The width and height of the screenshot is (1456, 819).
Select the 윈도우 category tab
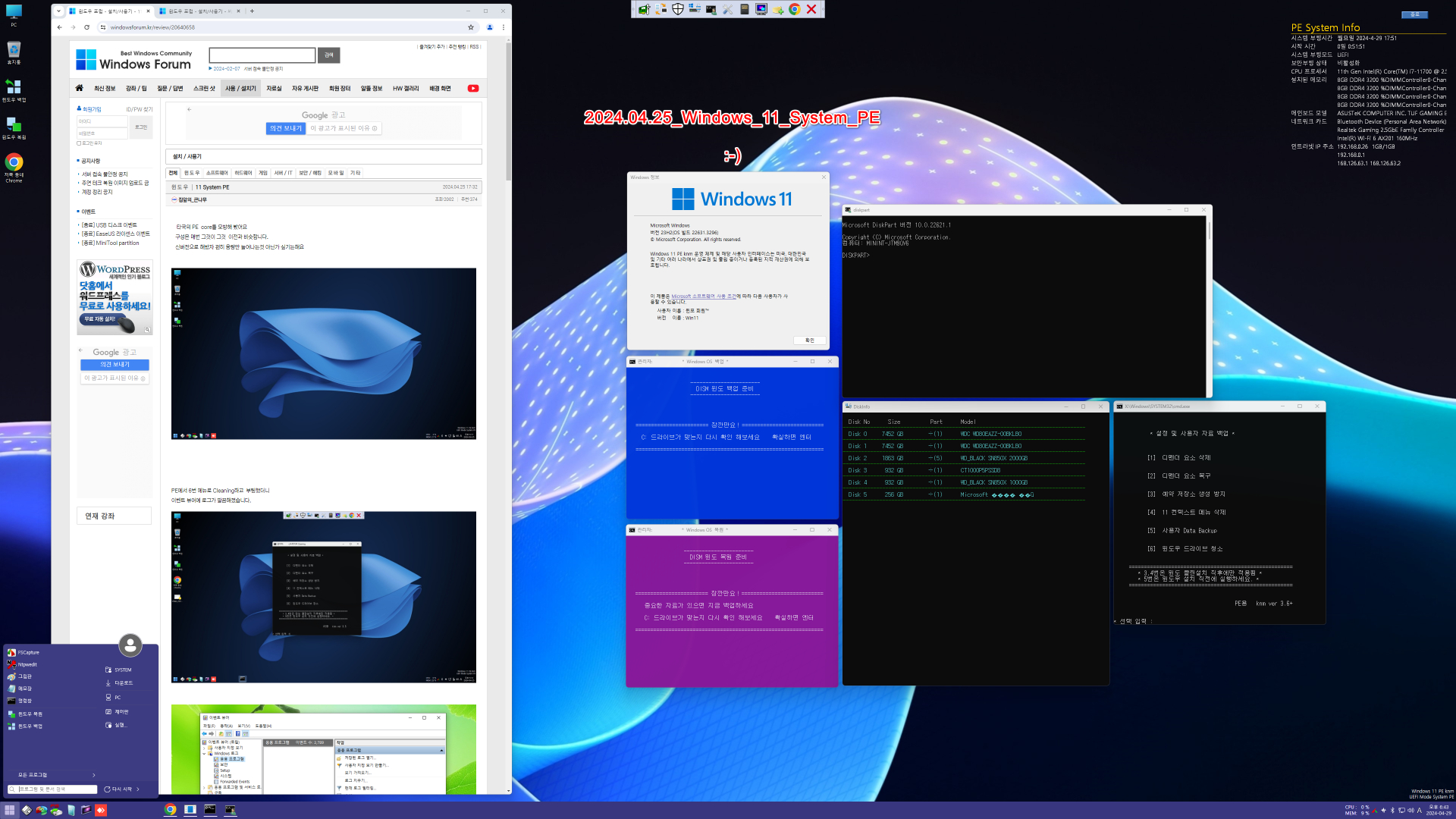pos(192,173)
